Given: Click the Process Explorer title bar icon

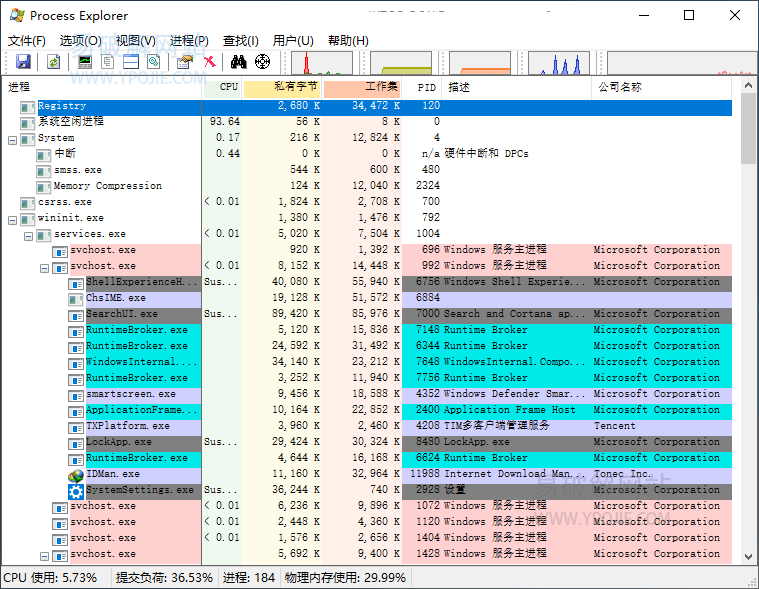Looking at the screenshot, I should click(x=17, y=15).
